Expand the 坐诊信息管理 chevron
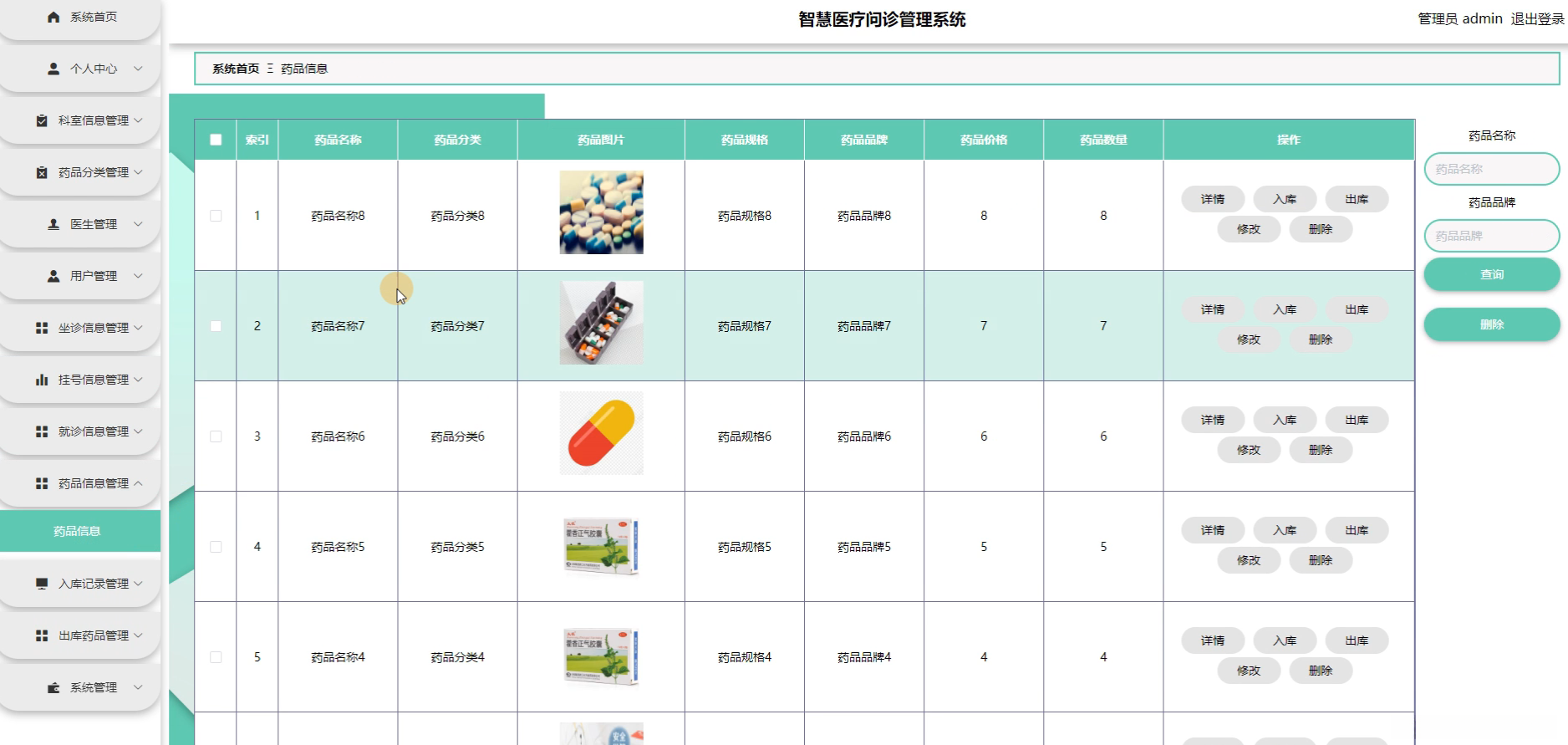Screen dimensions: 1568x745 coord(138,328)
